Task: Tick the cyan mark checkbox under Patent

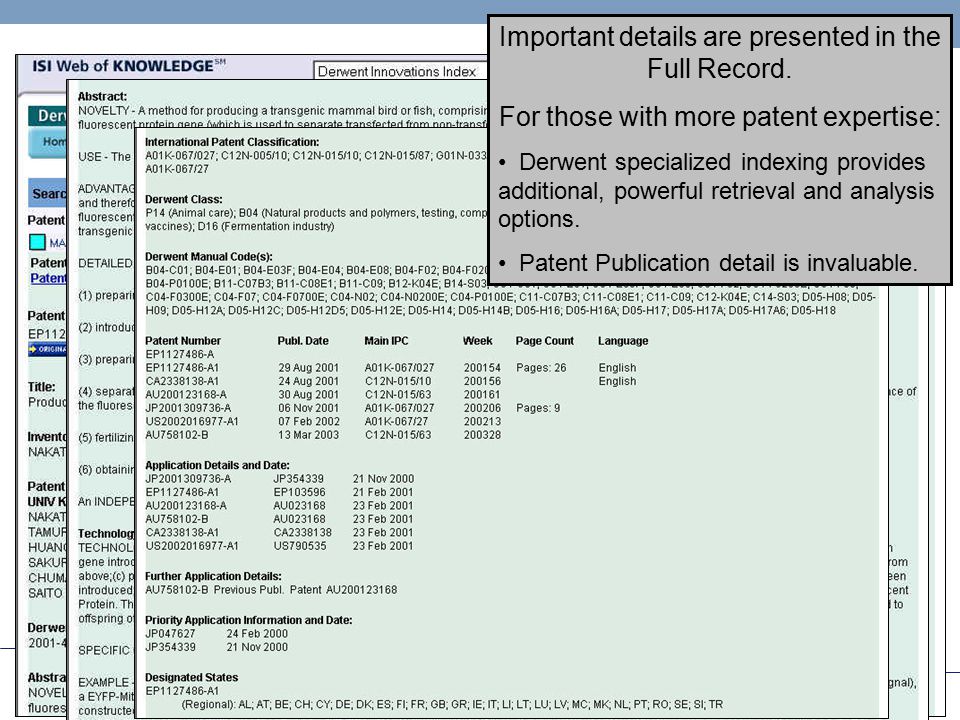Action: [37, 242]
